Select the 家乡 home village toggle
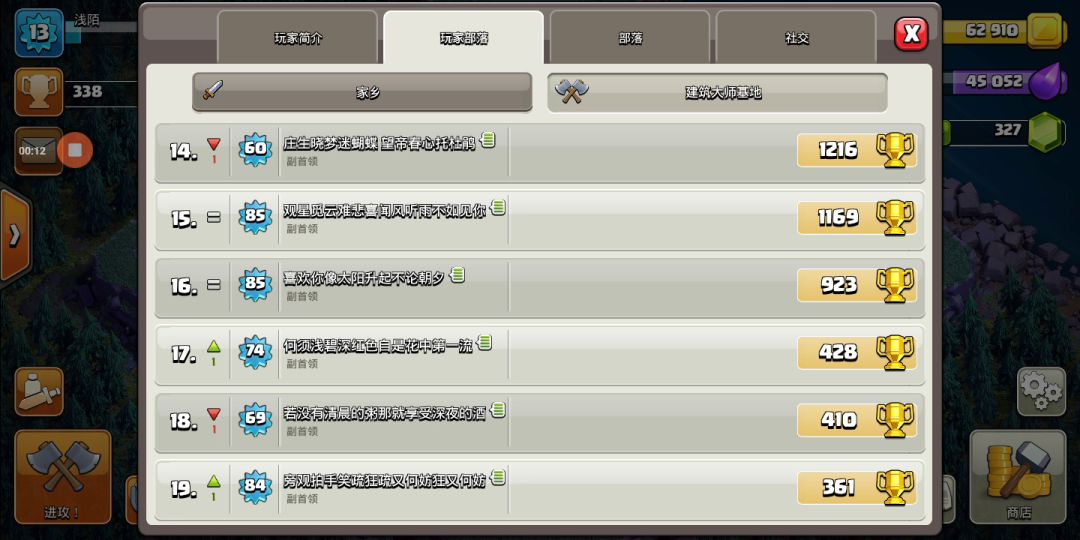The width and height of the screenshot is (1080, 540). (x=362, y=92)
